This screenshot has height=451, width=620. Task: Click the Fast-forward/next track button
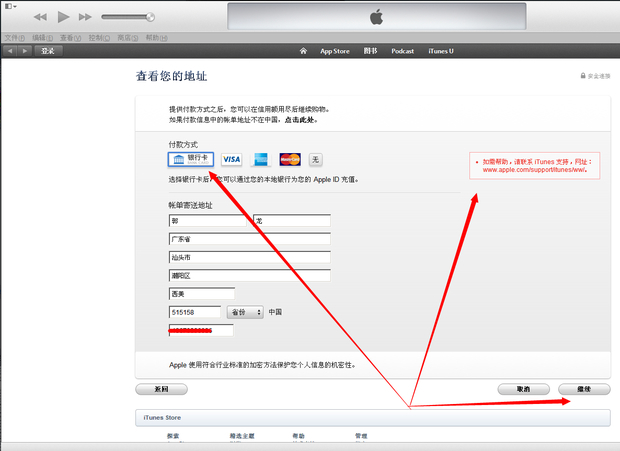85,17
